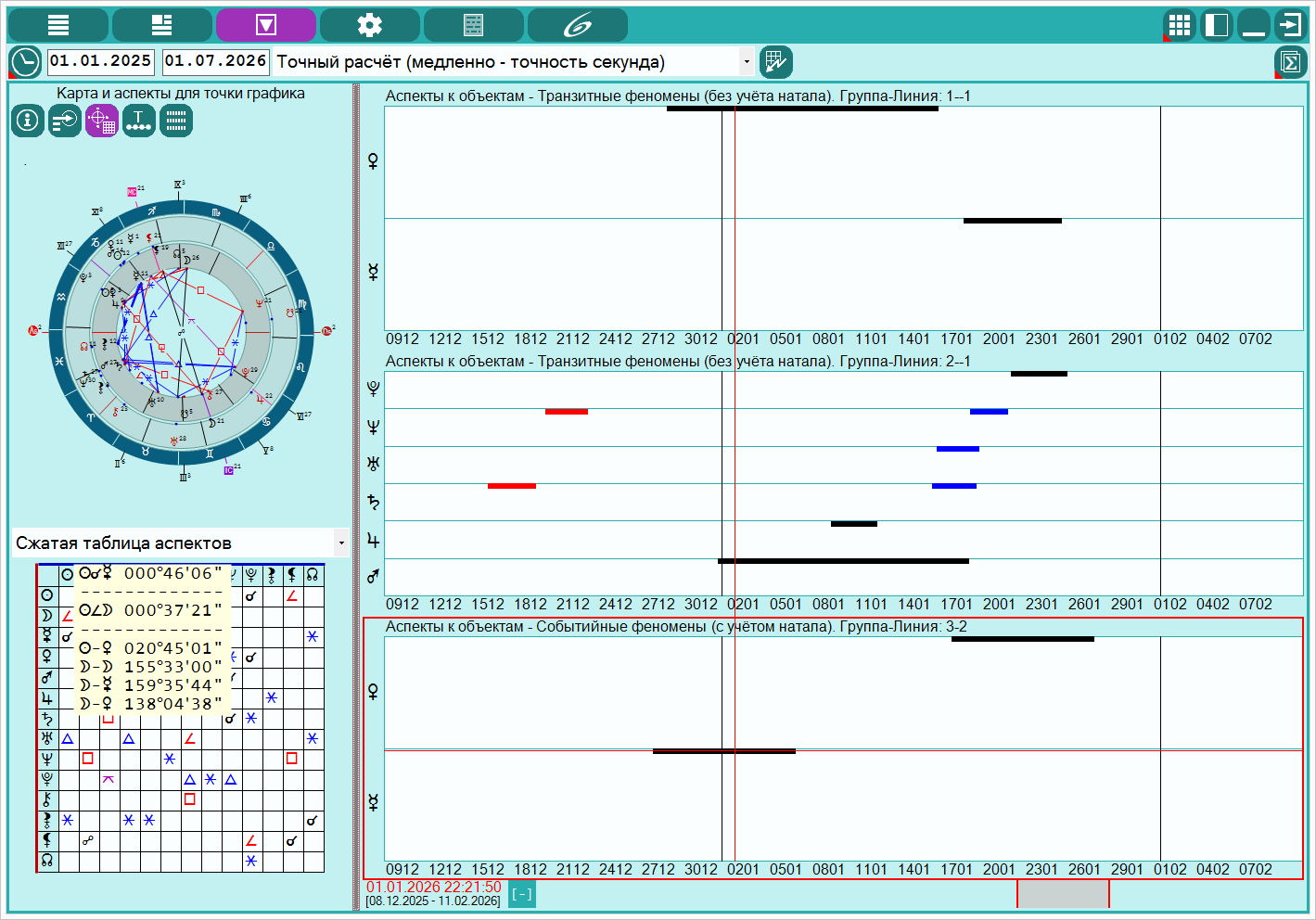Click the graph title ending 'Группа-Линия: 2--1'

[x=678, y=362]
